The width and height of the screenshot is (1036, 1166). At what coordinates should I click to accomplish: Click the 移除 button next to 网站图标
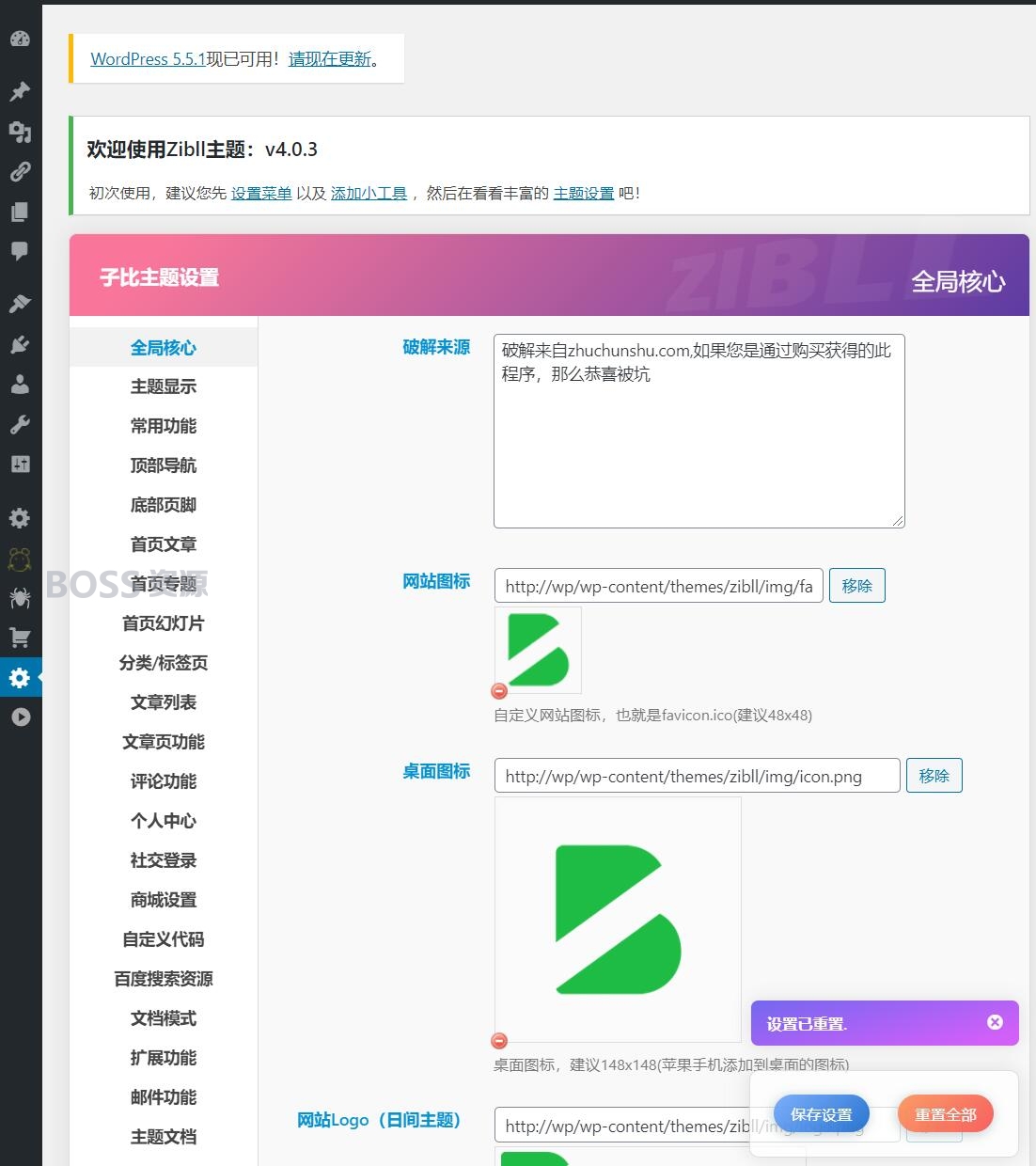[x=857, y=586]
